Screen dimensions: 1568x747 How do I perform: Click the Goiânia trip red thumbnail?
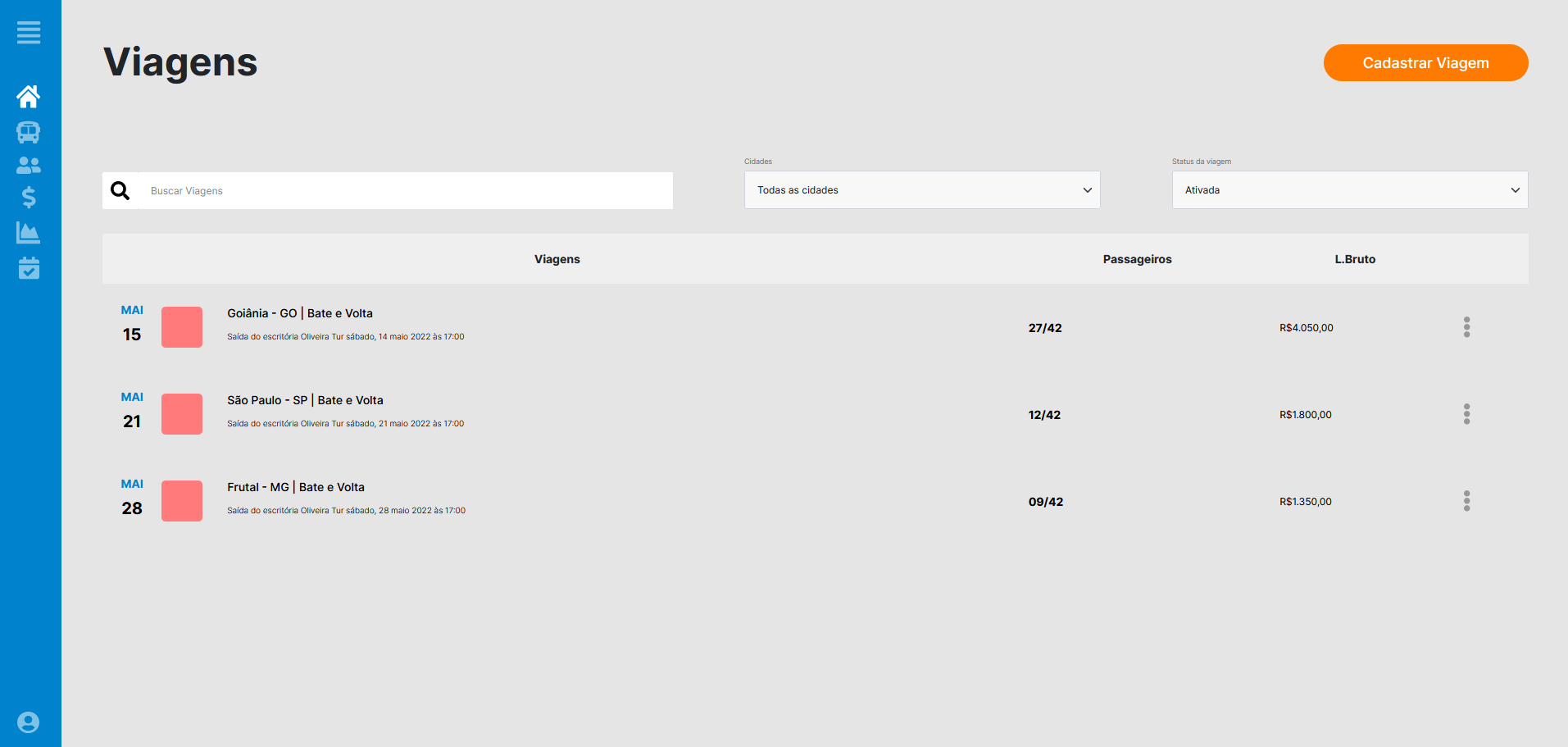(x=182, y=327)
